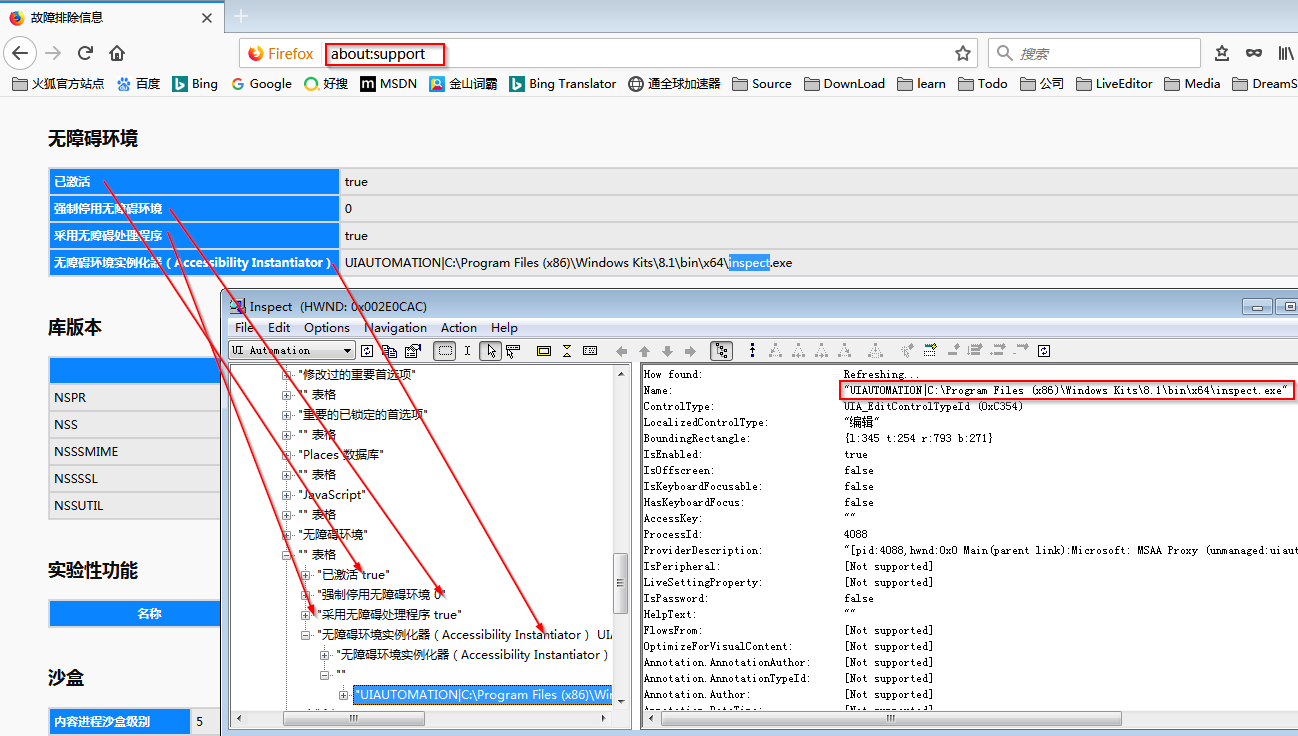Click the Firefox forward arrow
Viewport: 1298px width, 736px height.
point(53,53)
